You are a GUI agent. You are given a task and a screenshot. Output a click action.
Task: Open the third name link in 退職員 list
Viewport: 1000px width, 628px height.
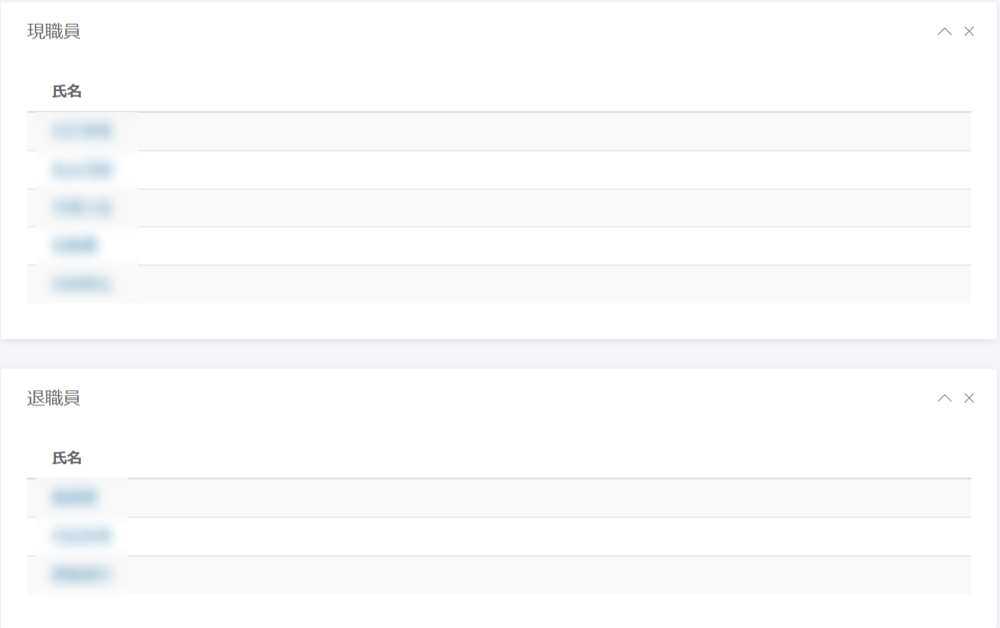point(82,575)
